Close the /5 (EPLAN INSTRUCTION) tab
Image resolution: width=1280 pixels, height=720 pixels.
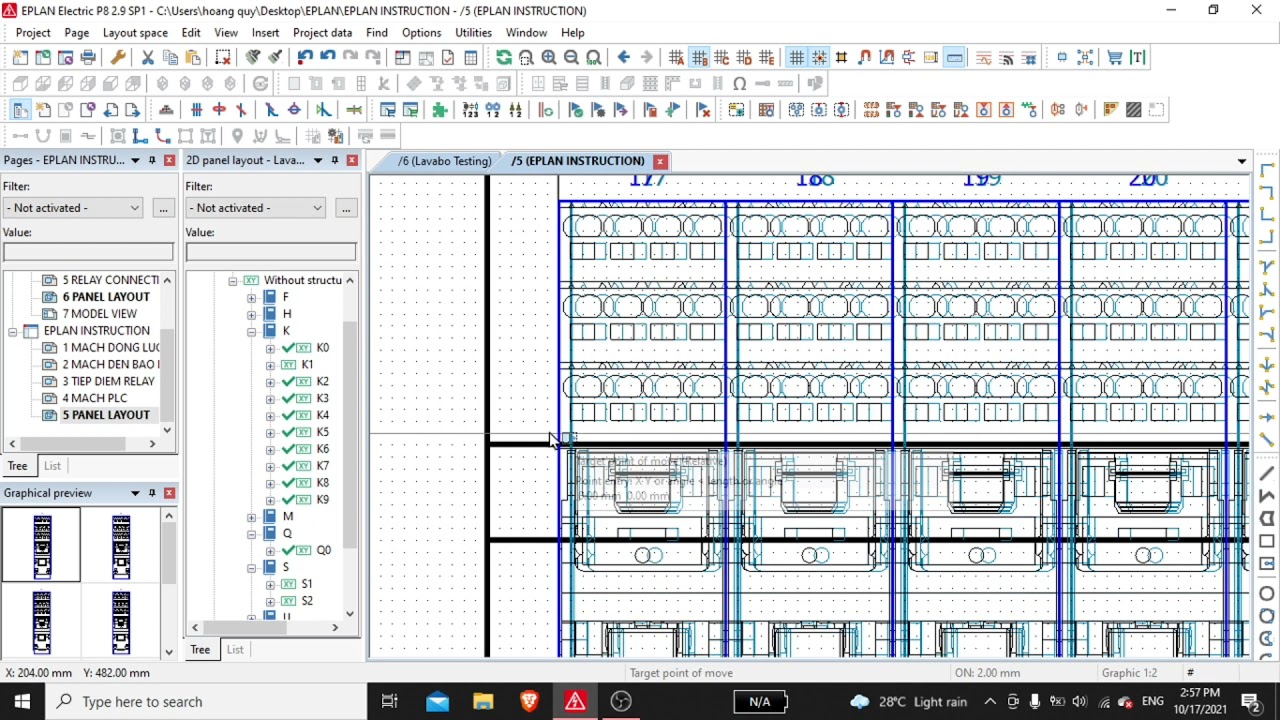click(660, 161)
